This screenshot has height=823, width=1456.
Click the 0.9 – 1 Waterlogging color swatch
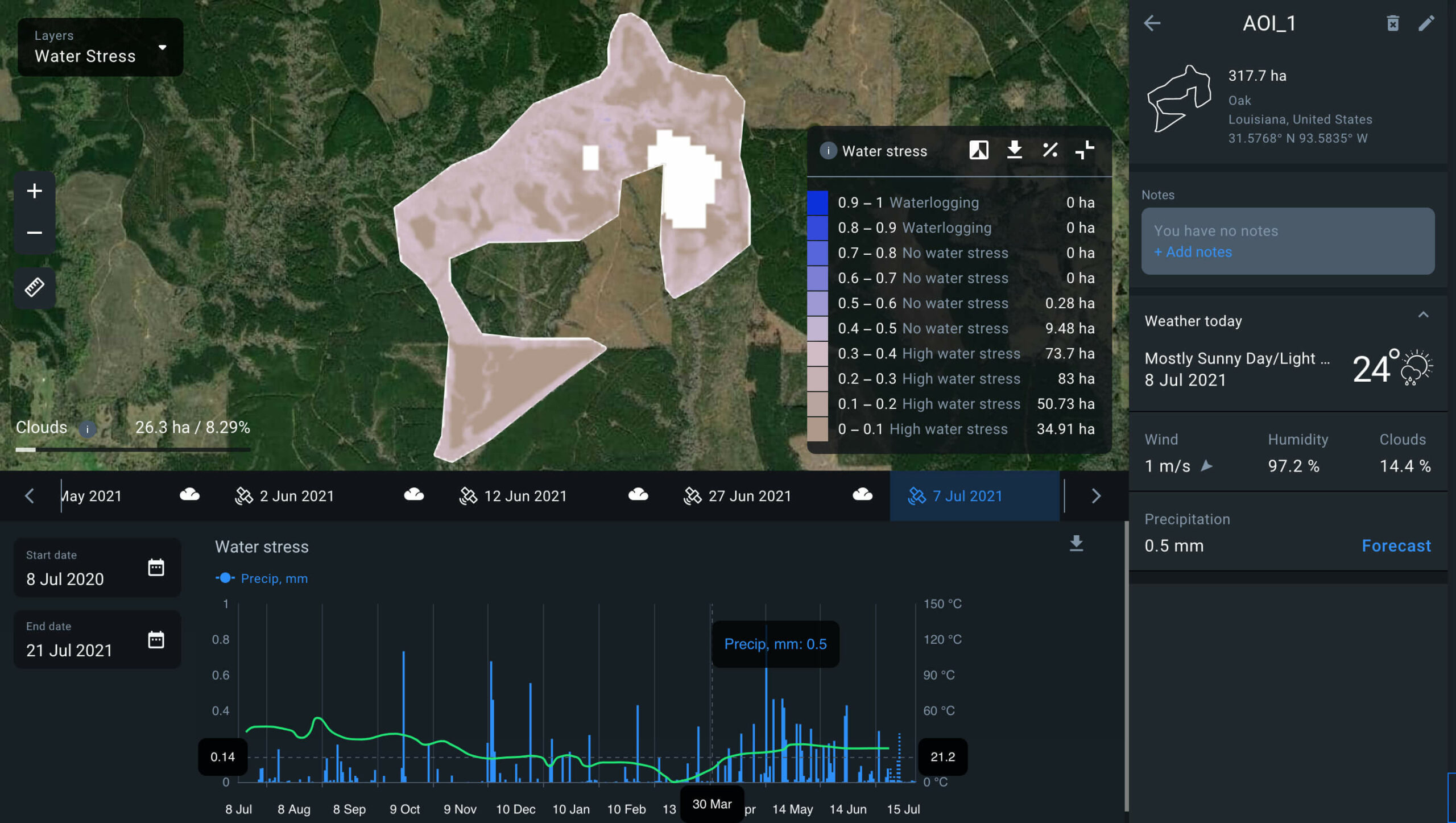coord(817,202)
